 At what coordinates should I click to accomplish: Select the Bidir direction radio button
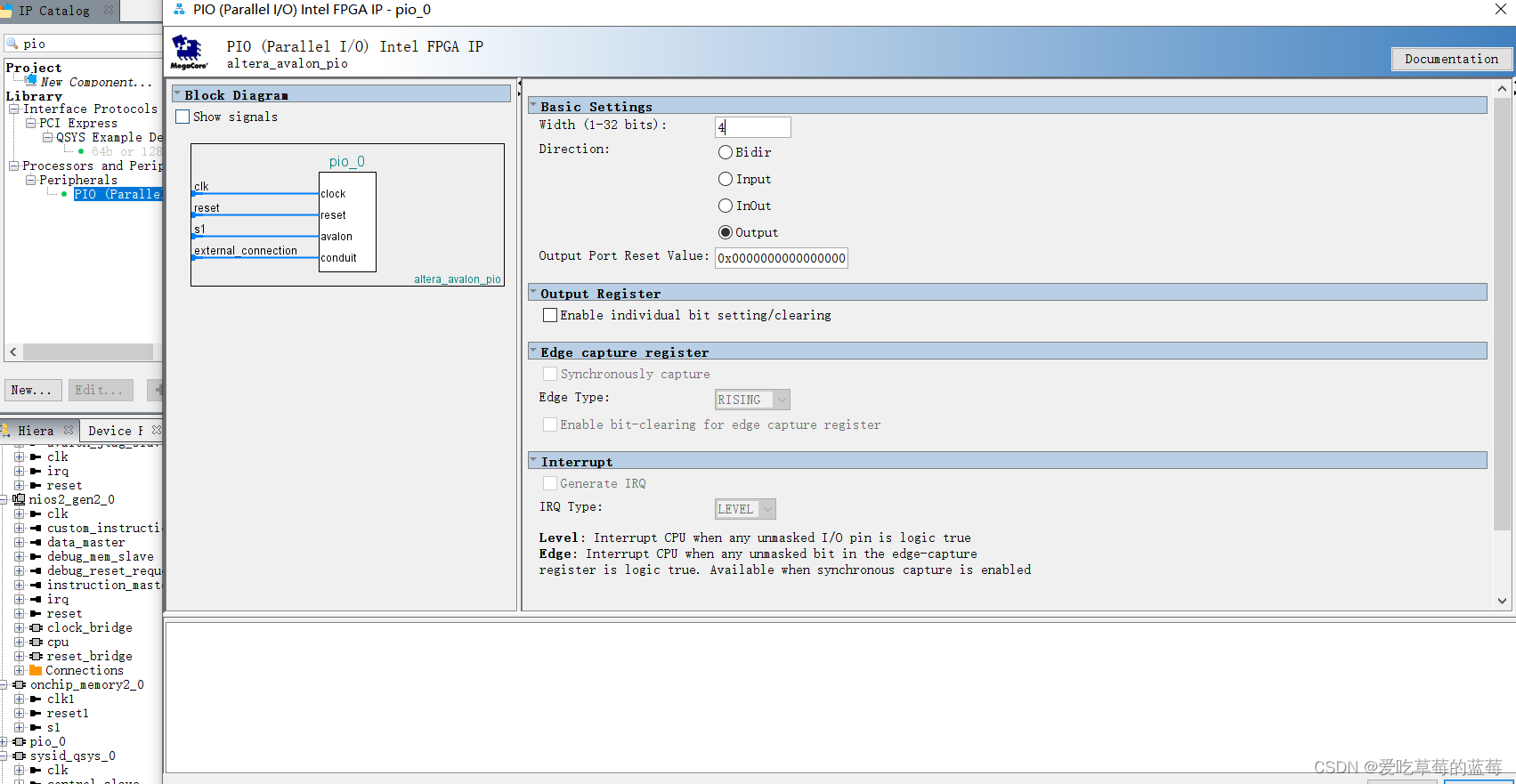click(726, 152)
